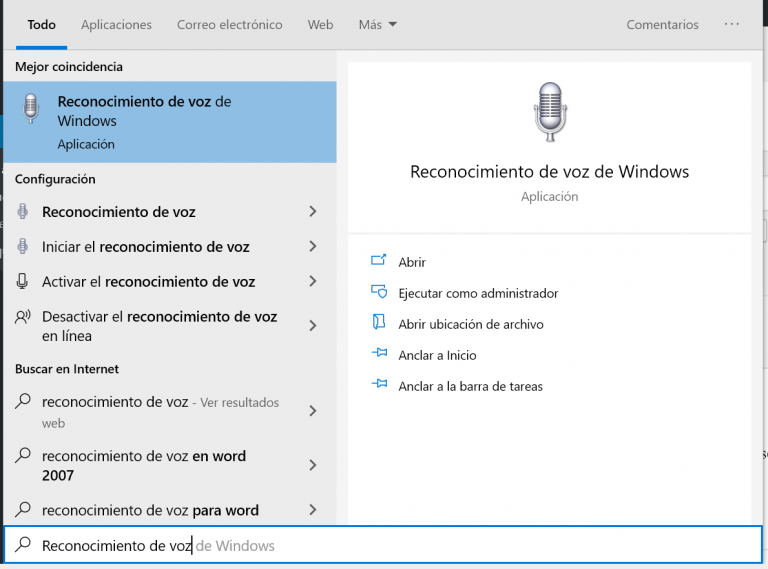The width and height of the screenshot is (768, 569).
Task: Select 'reconocimiento de voz en word 2007' suggestion
Action: pyautogui.click(x=169, y=465)
